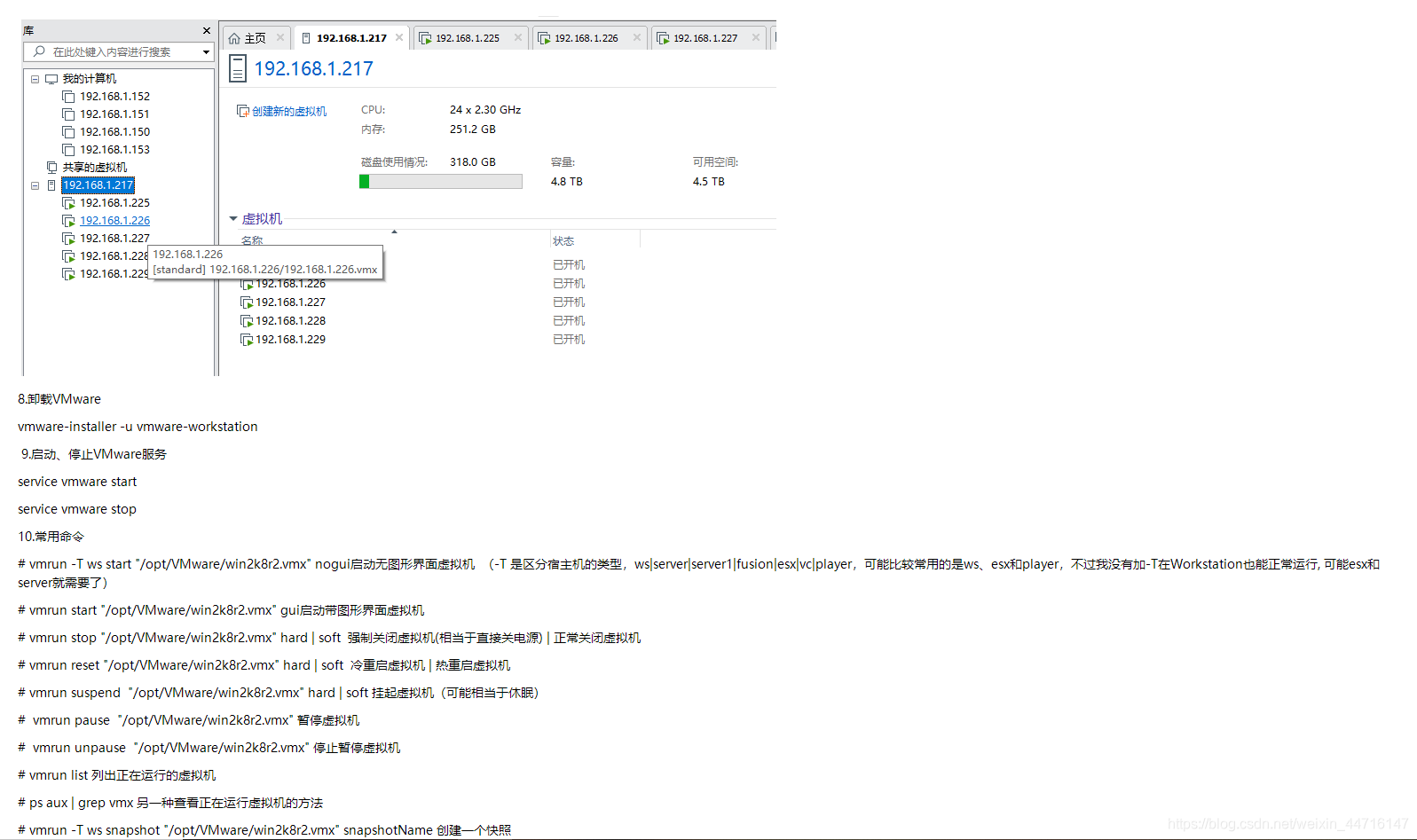Click the CPU value 24 x 2.30 GHz

click(485, 110)
